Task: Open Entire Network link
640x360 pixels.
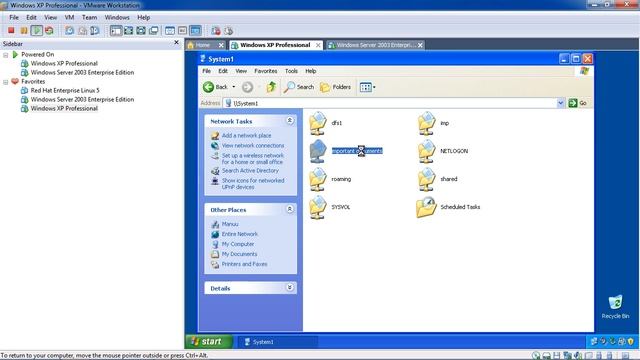Action: (240, 234)
